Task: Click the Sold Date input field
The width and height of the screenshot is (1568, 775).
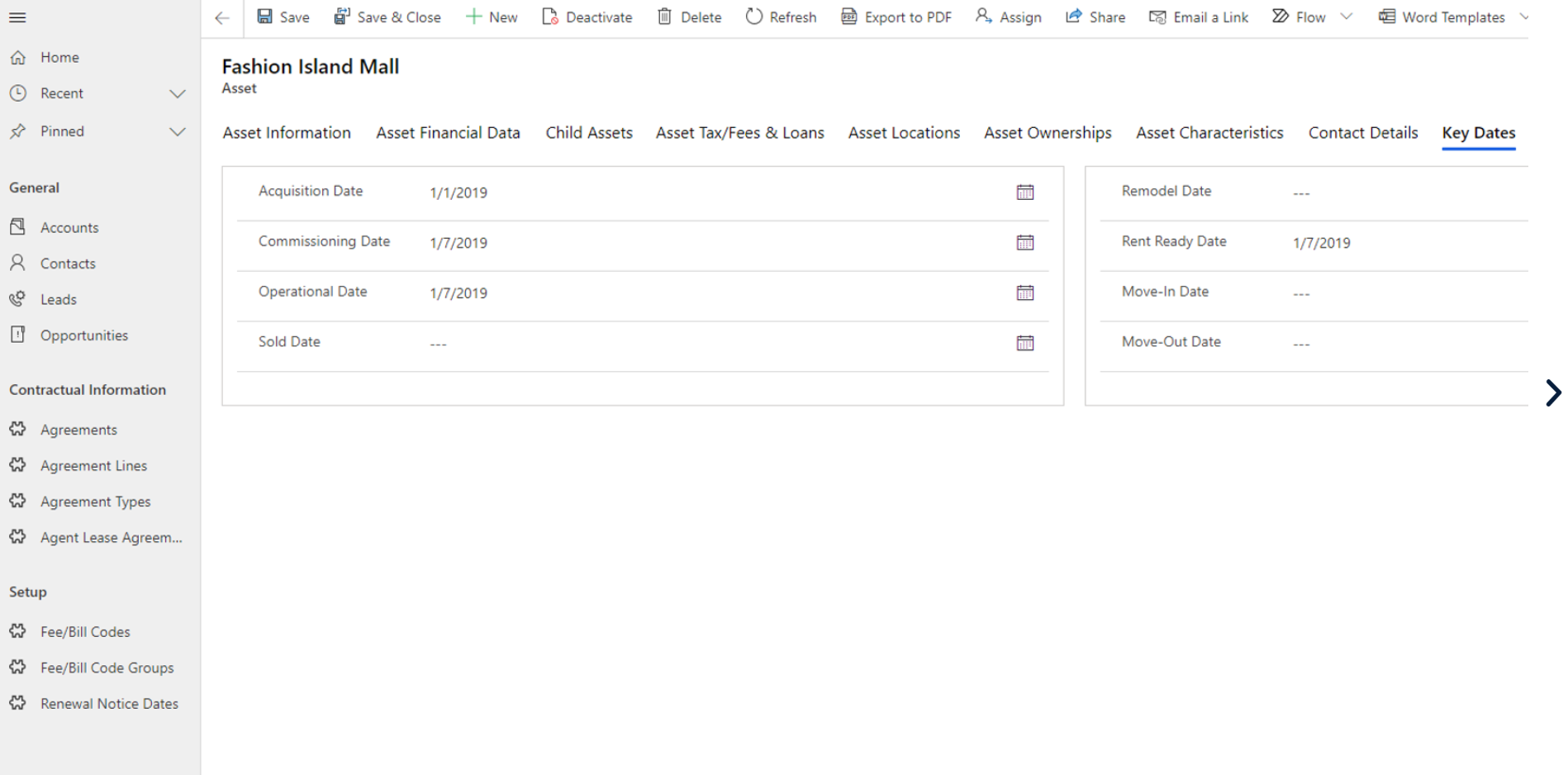Action: (x=578, y=343)
